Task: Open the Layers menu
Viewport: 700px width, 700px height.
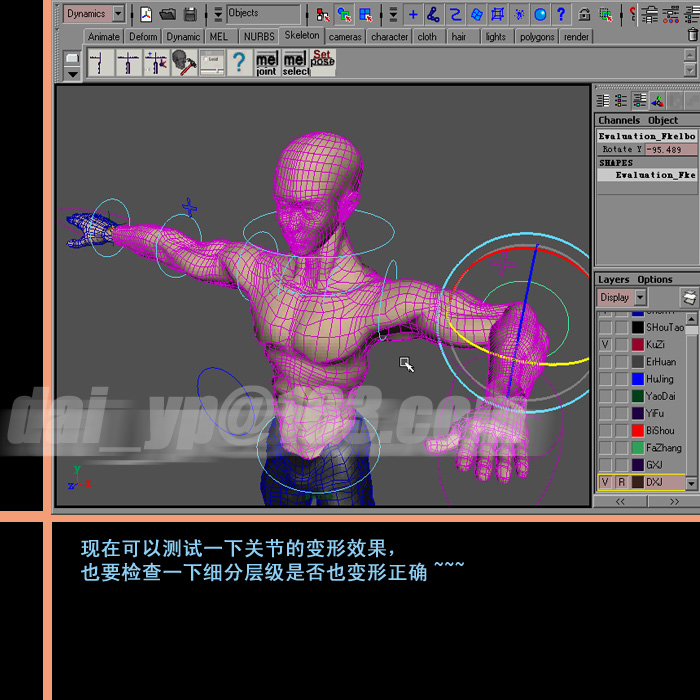Action: tap(613, 279)
